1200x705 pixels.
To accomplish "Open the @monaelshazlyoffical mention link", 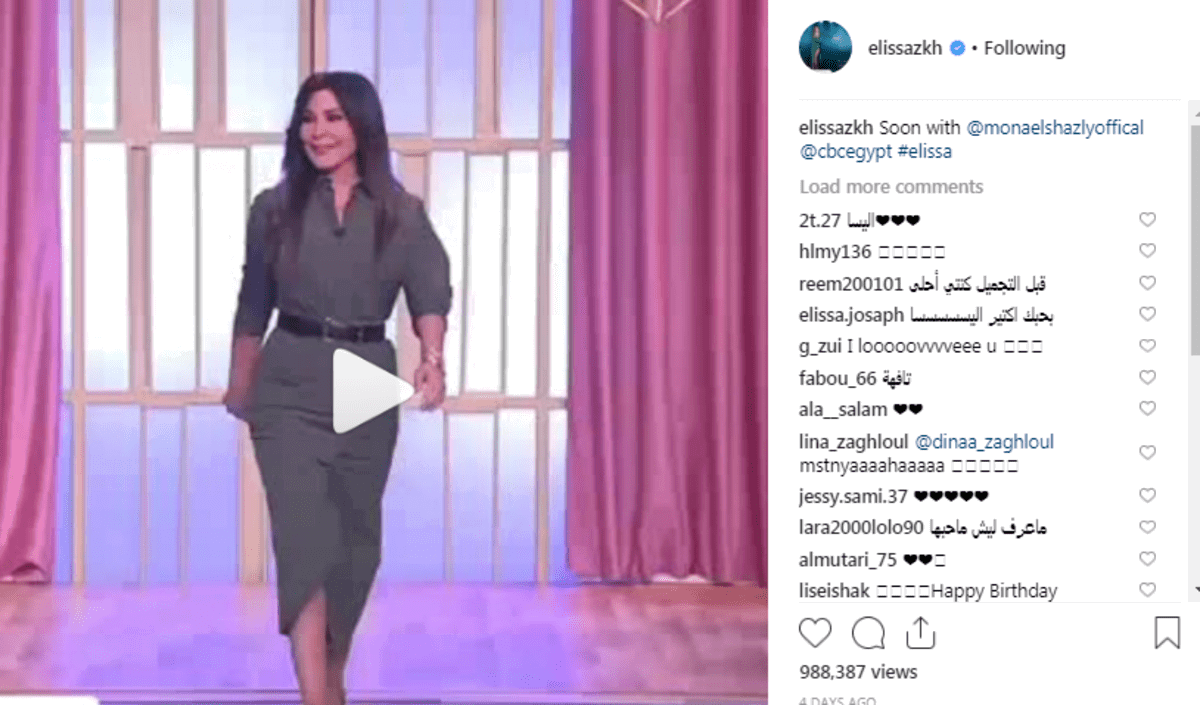I will tap(1055, 128).
